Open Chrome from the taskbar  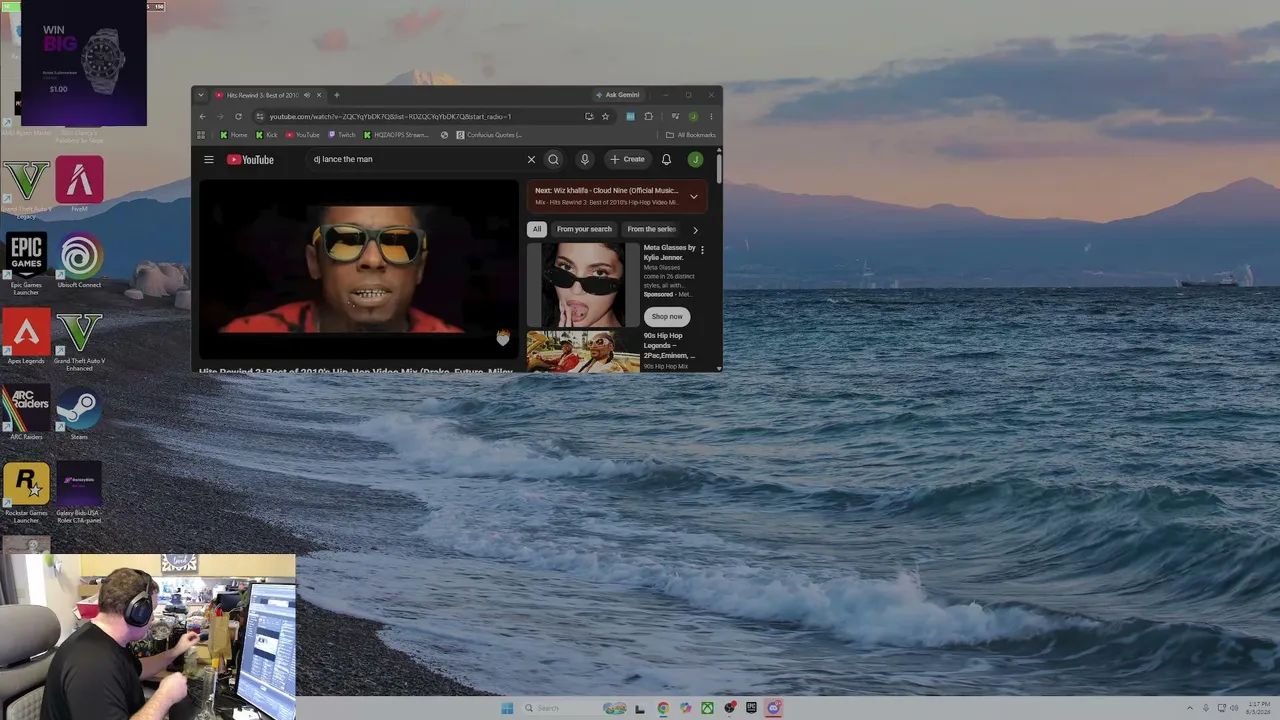(663, 708)
